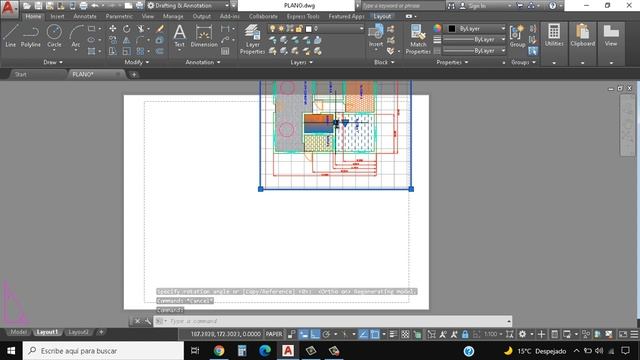Switch to the Annotate ribbon tab
640x360 pixels.
pos(85,16)
